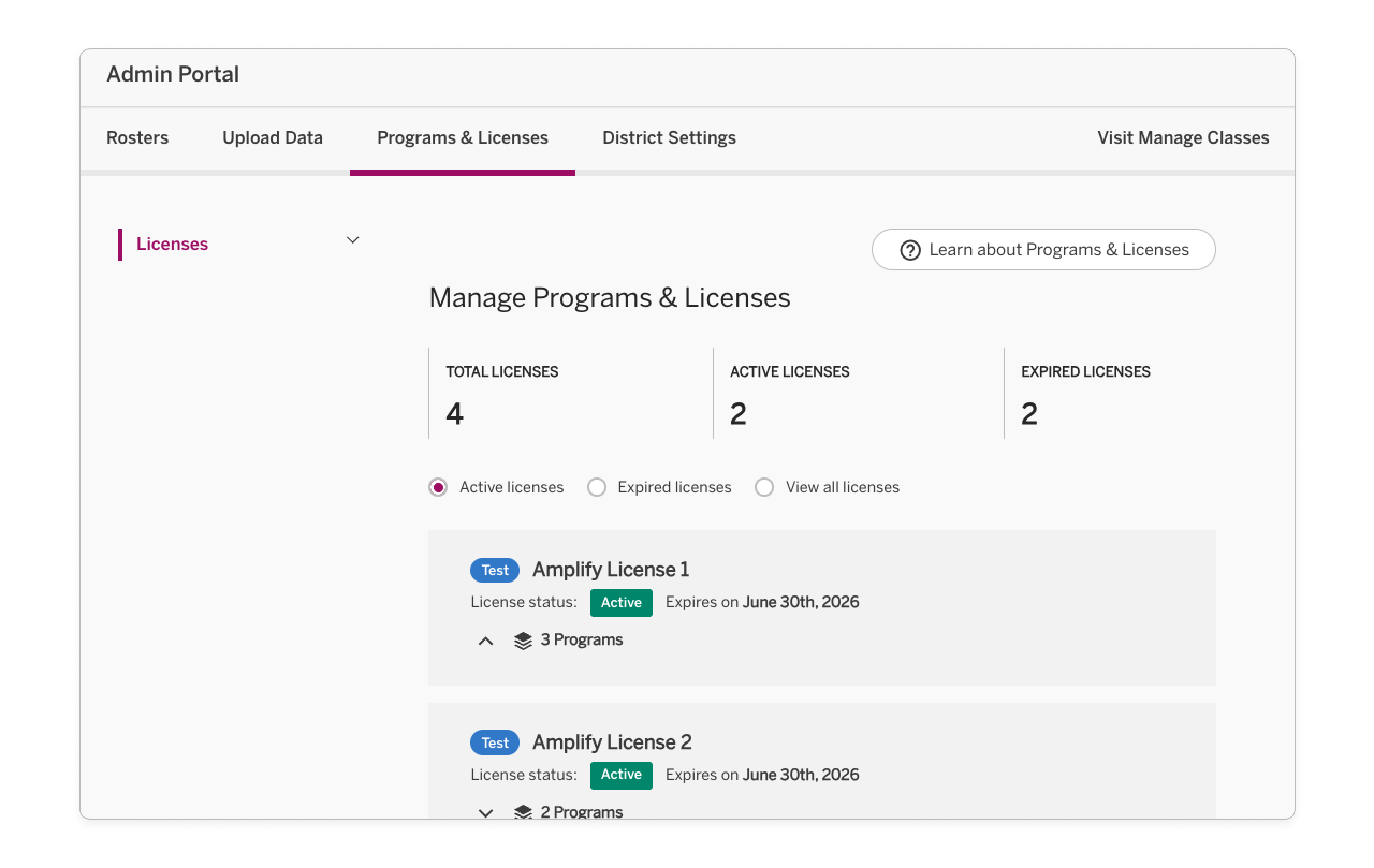Select the Expired licenses radio option
This screenshot has width=1374, height=868.
point(596,488)
